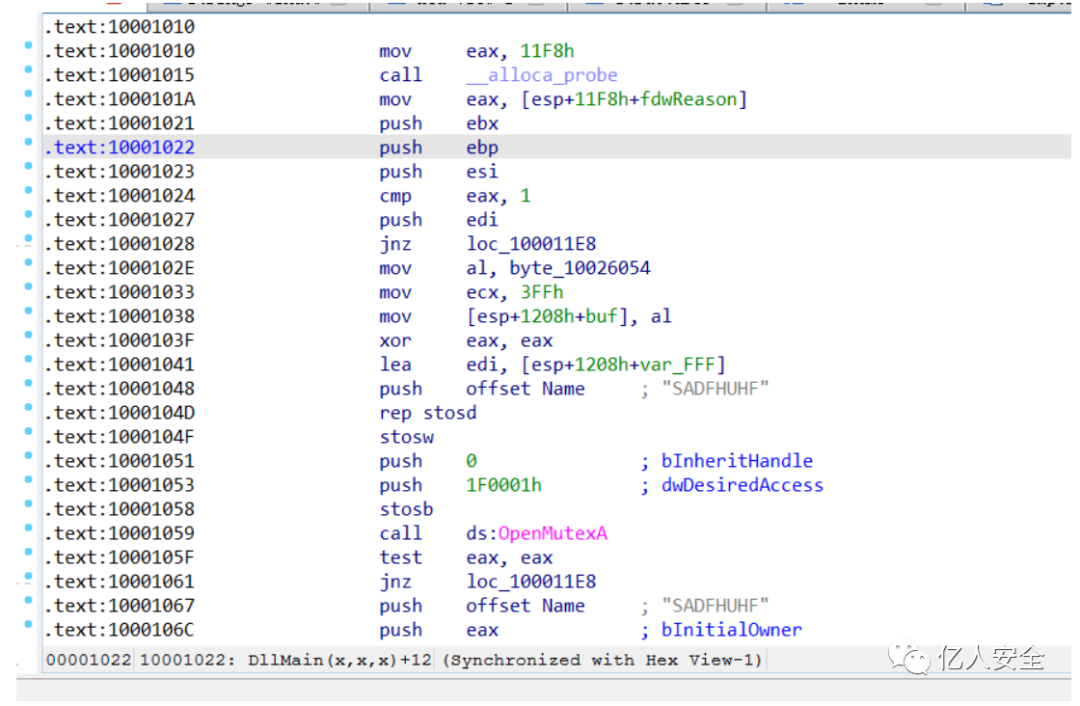Screen dimensions: 1080x706
Task: Select the 11F8h immediate in mov eax
Action: point(547,52)
